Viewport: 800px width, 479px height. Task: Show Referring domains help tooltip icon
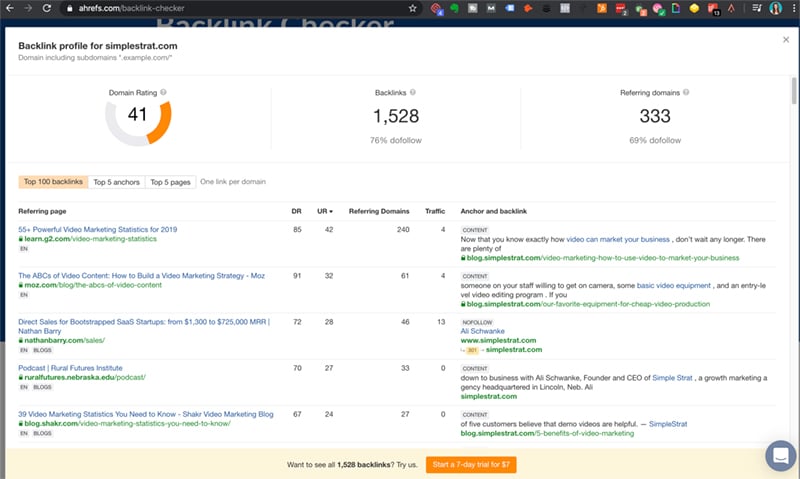pyautogui.click(x=686, y=92)
